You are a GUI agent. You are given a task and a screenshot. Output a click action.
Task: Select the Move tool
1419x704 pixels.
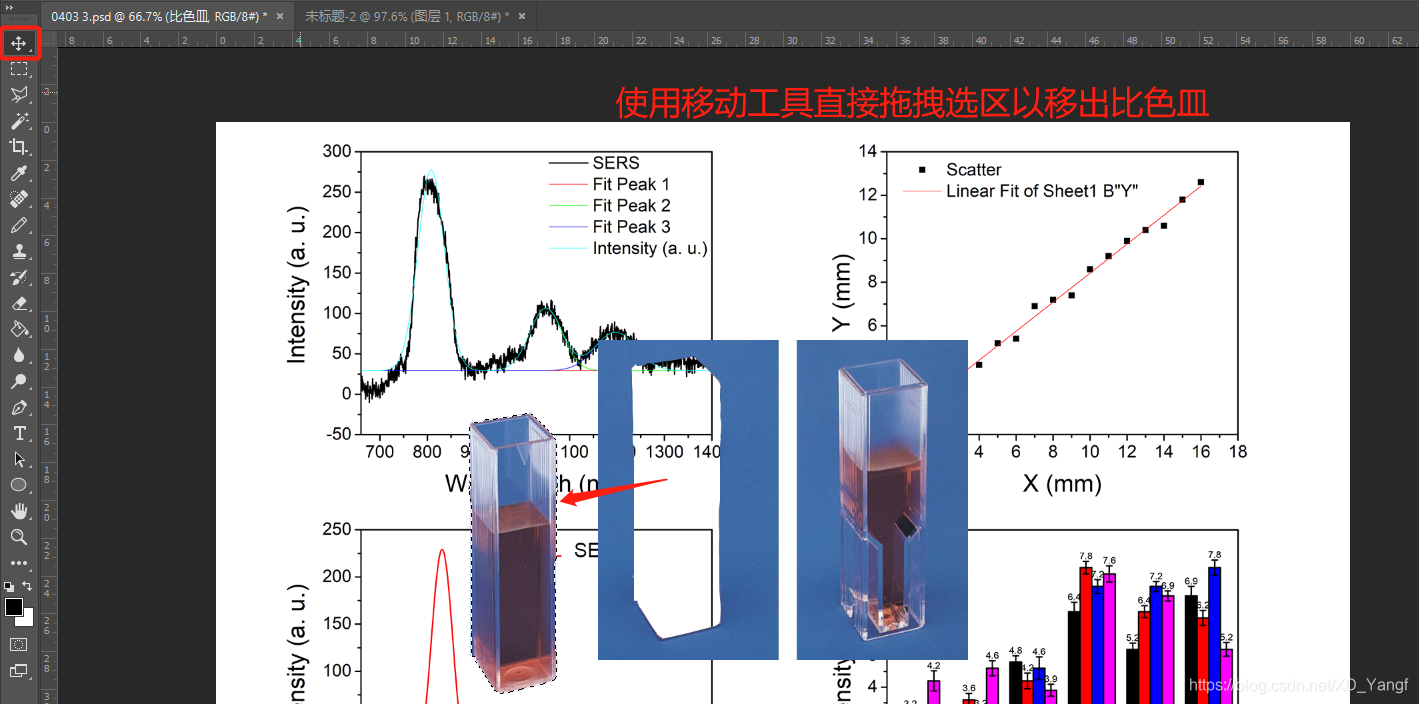point(19,43)
